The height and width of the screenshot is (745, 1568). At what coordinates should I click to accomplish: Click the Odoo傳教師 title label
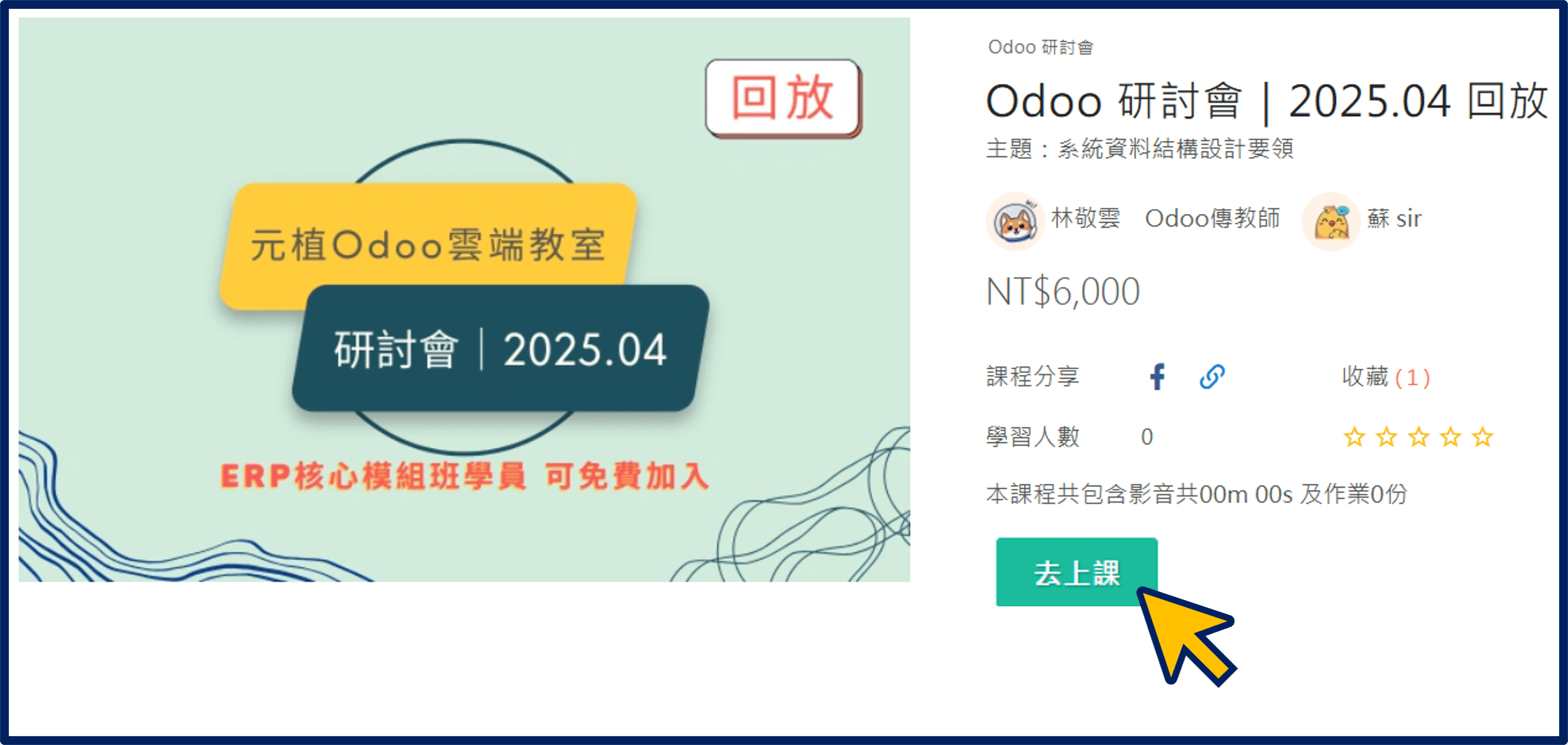[x=1212, y=218]
